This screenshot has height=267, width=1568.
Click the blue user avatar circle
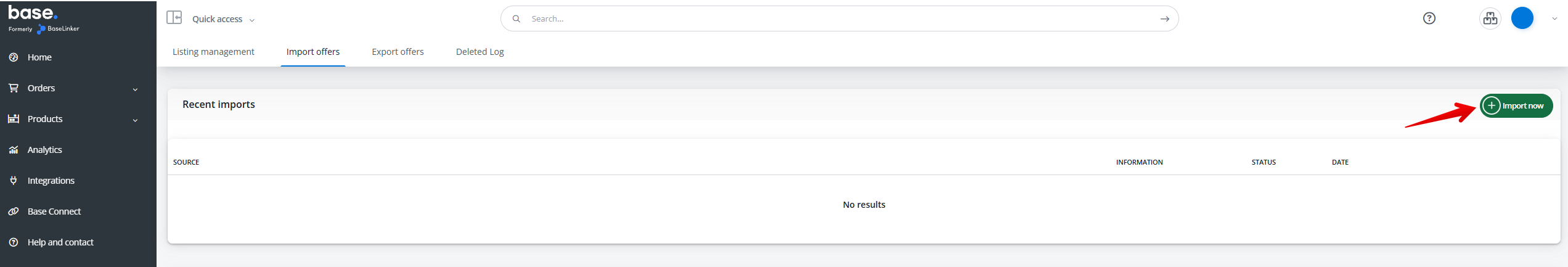(x=1522, y=18)
